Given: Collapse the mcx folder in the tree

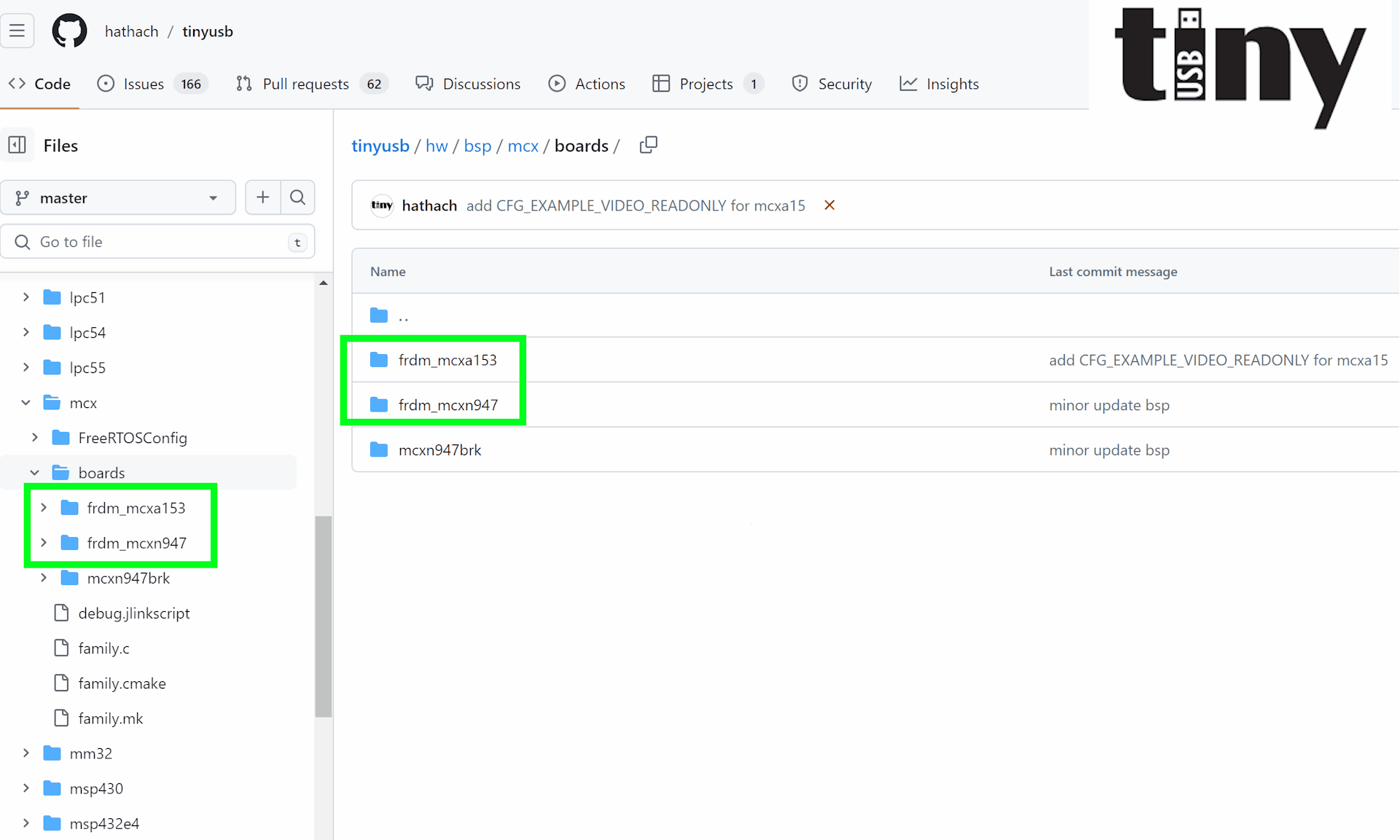Looking at the screenshot, I should [x=26, y=403].
